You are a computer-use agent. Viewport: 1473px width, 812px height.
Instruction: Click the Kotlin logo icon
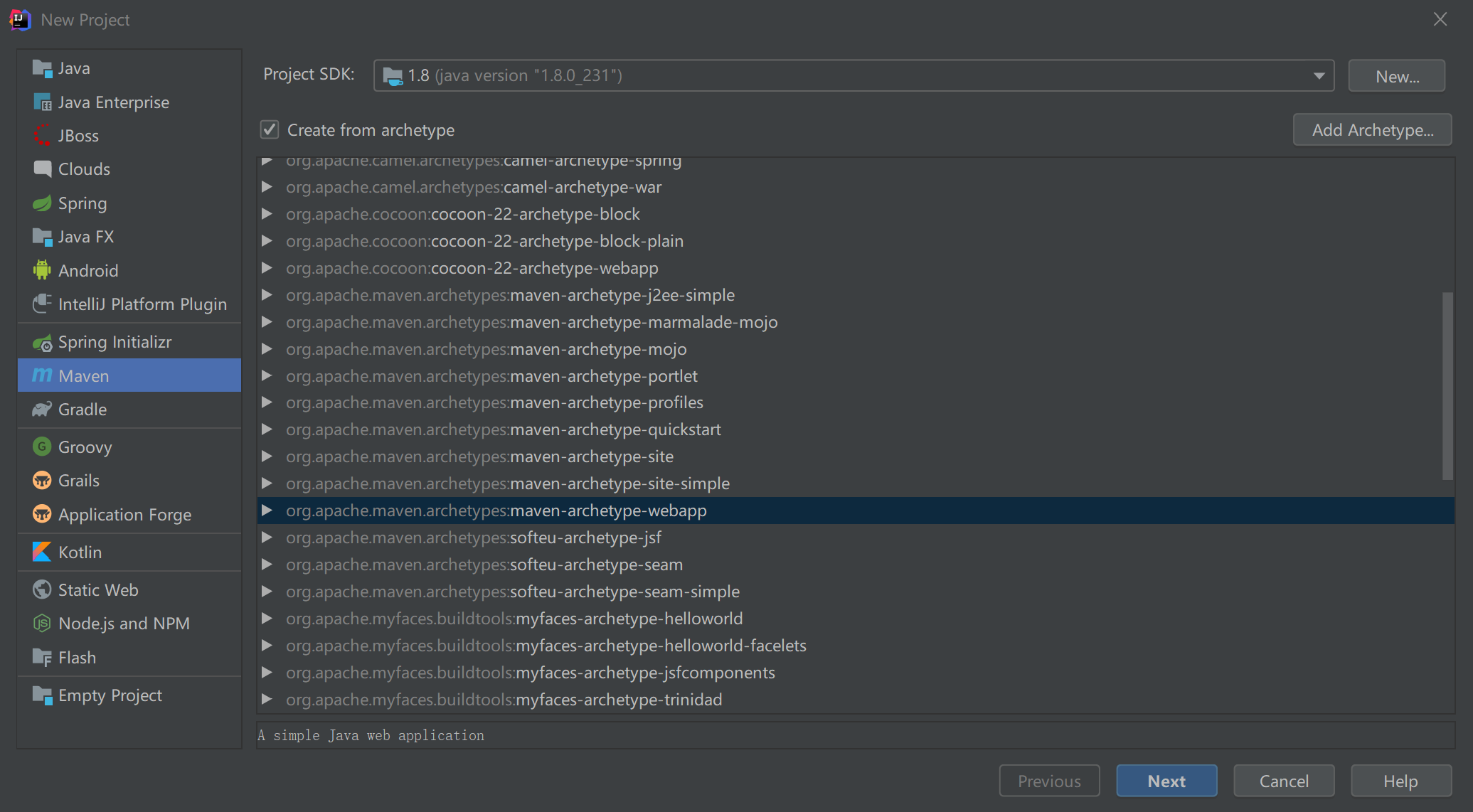pos(42,552)
